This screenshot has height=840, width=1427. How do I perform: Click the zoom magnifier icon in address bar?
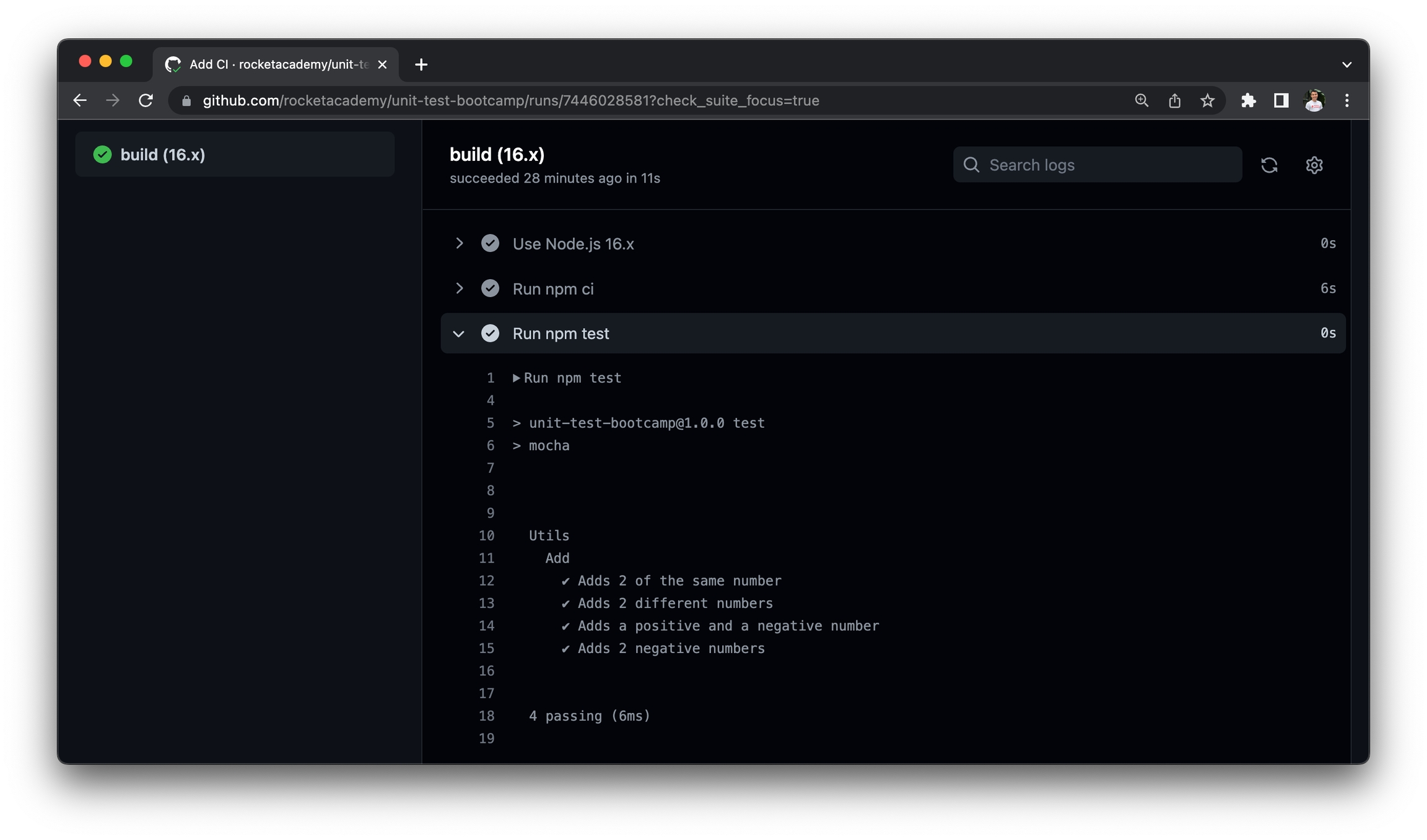(1141, 100)
